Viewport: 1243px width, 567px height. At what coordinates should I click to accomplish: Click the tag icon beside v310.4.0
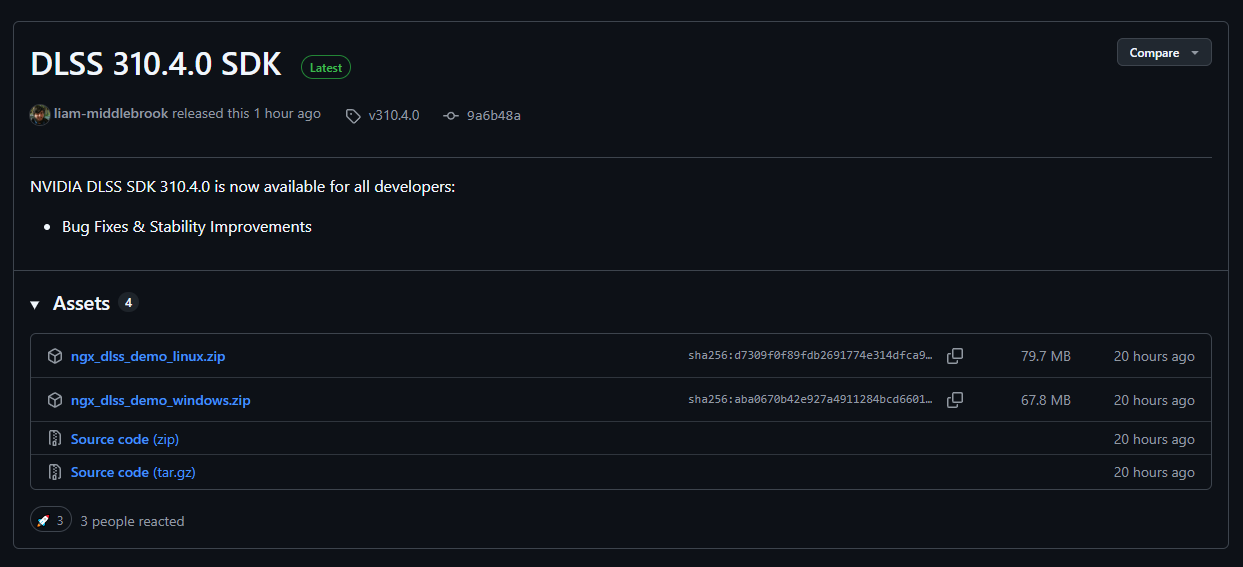tap(353, 116)
